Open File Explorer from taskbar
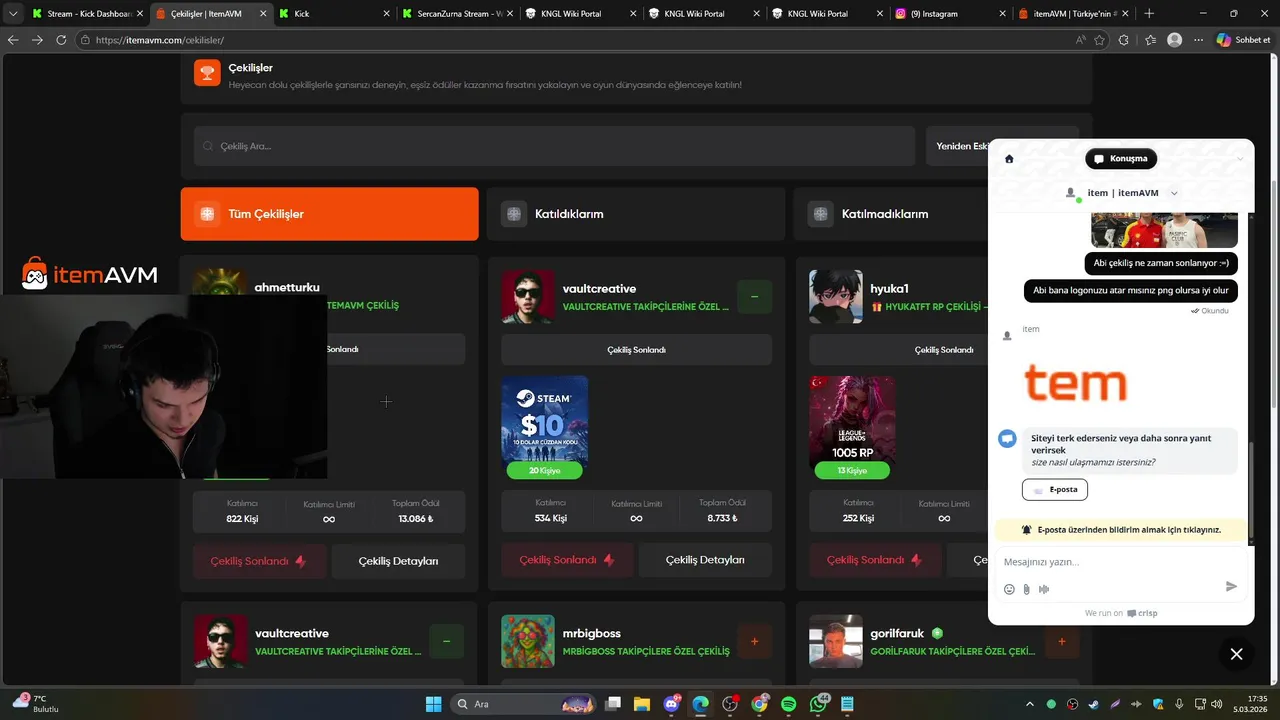Screen dimensions: 1280x720 641,704
